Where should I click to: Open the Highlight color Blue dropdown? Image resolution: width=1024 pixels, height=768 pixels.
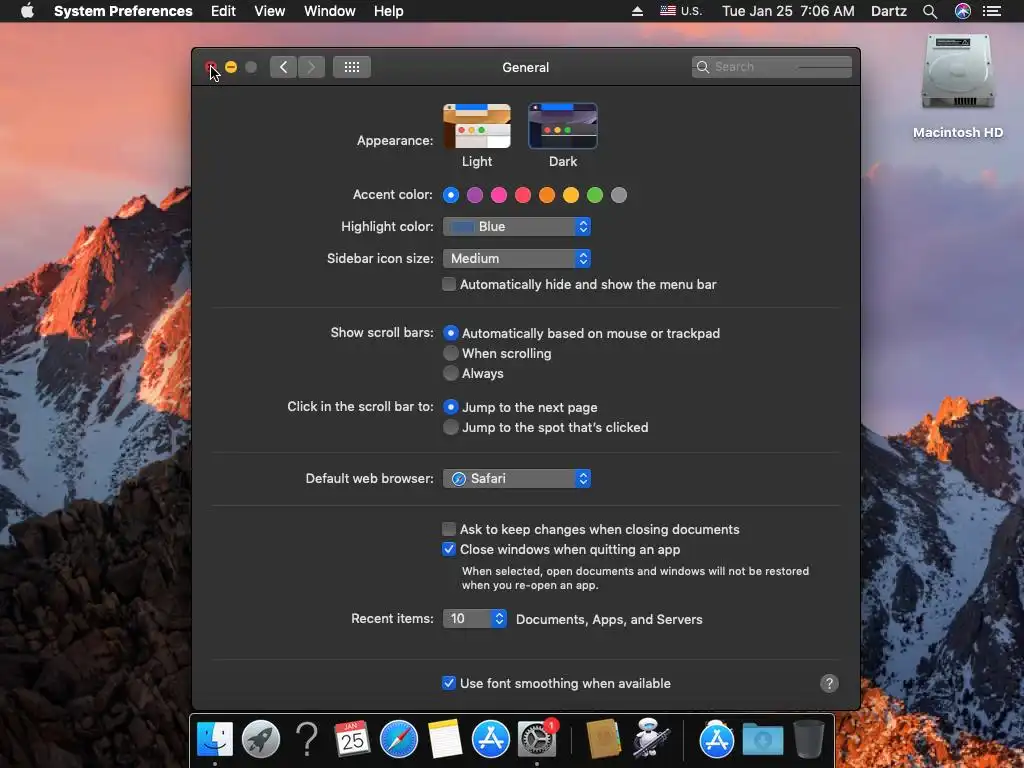tap(517, 227)
